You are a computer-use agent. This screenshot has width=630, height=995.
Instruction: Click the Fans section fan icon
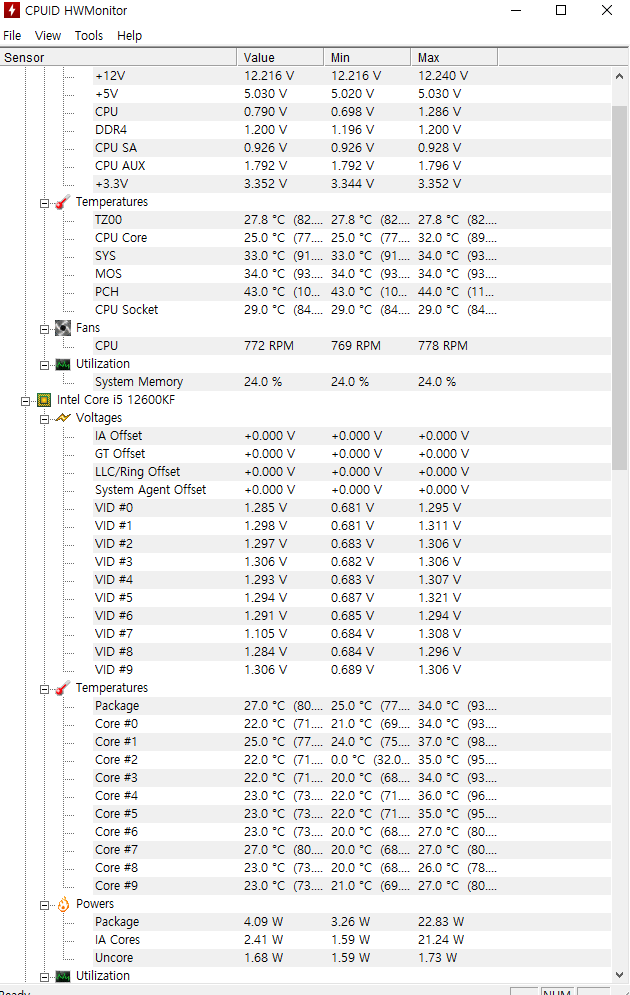(x=63, y=328)
